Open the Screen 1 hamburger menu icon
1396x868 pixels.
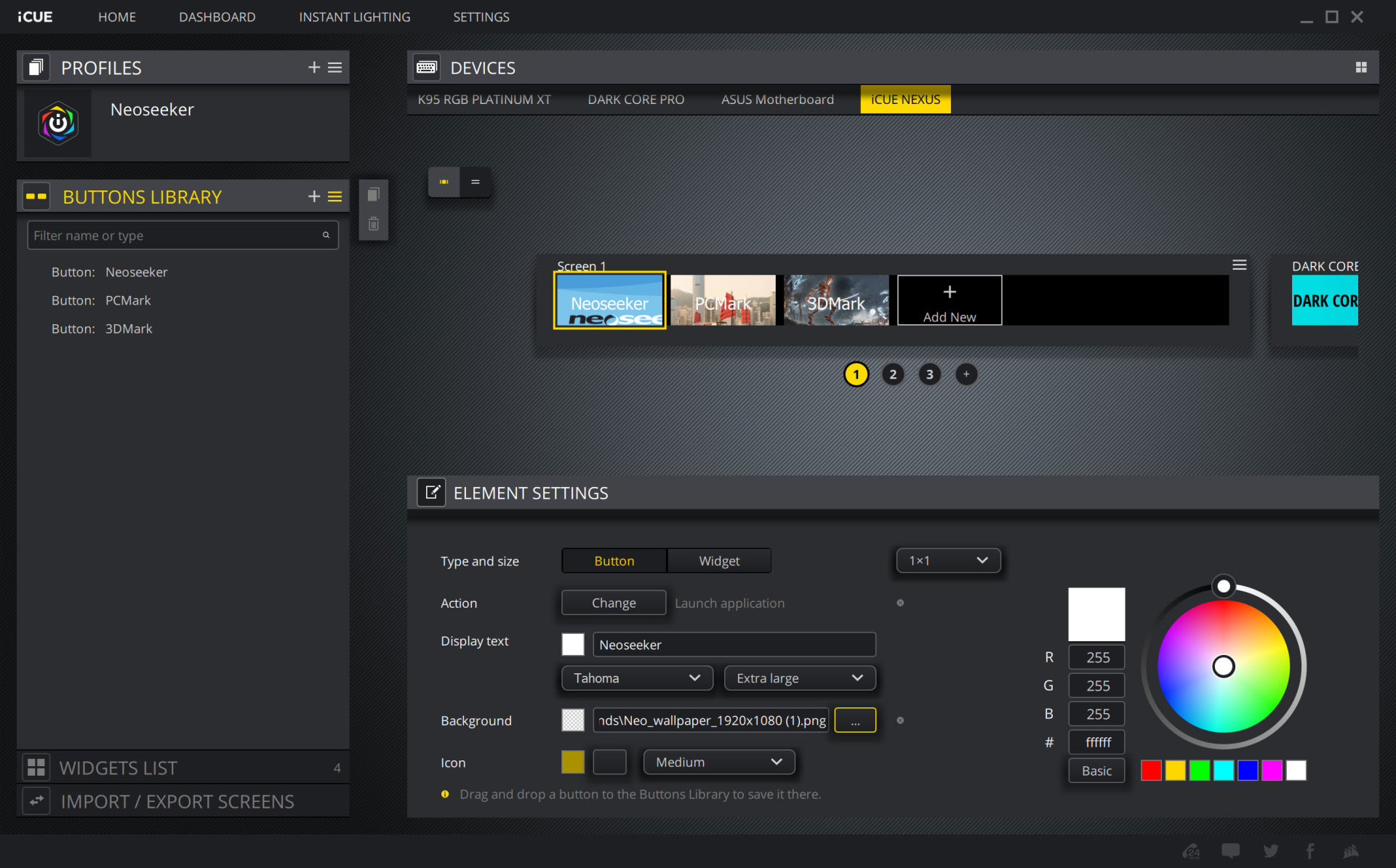click(1240, 265)
